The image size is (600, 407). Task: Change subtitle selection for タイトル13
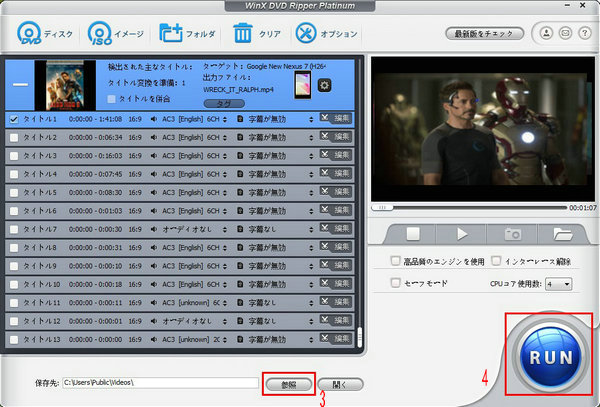coord(311,340)
